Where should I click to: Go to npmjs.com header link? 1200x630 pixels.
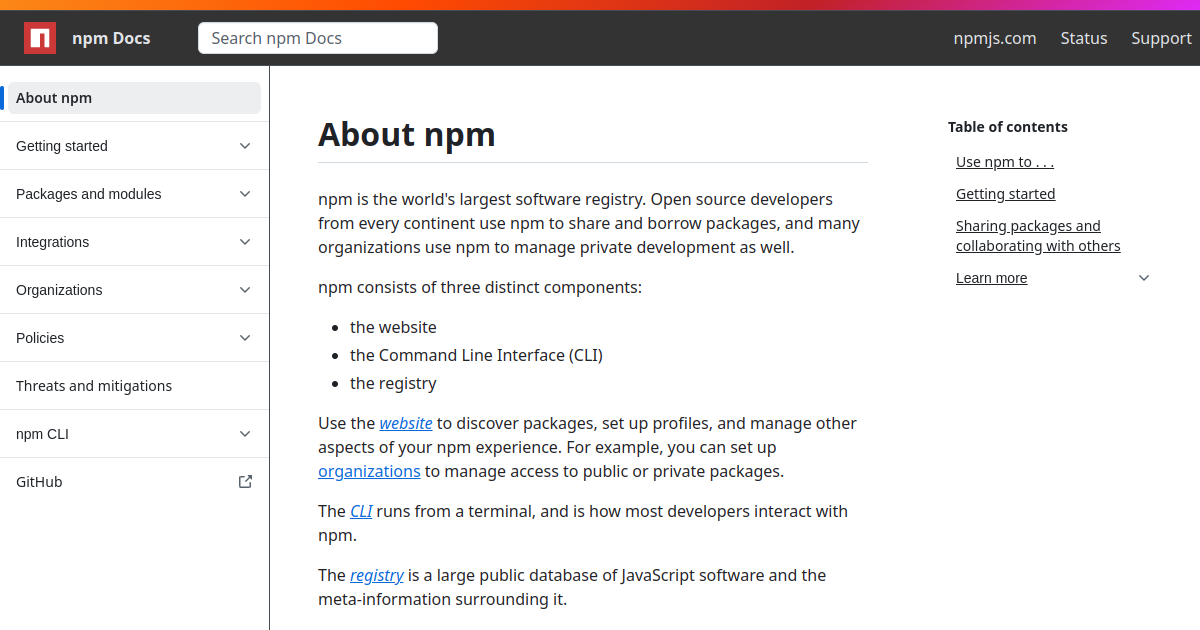pyautogui.click(x=995, y=38)
